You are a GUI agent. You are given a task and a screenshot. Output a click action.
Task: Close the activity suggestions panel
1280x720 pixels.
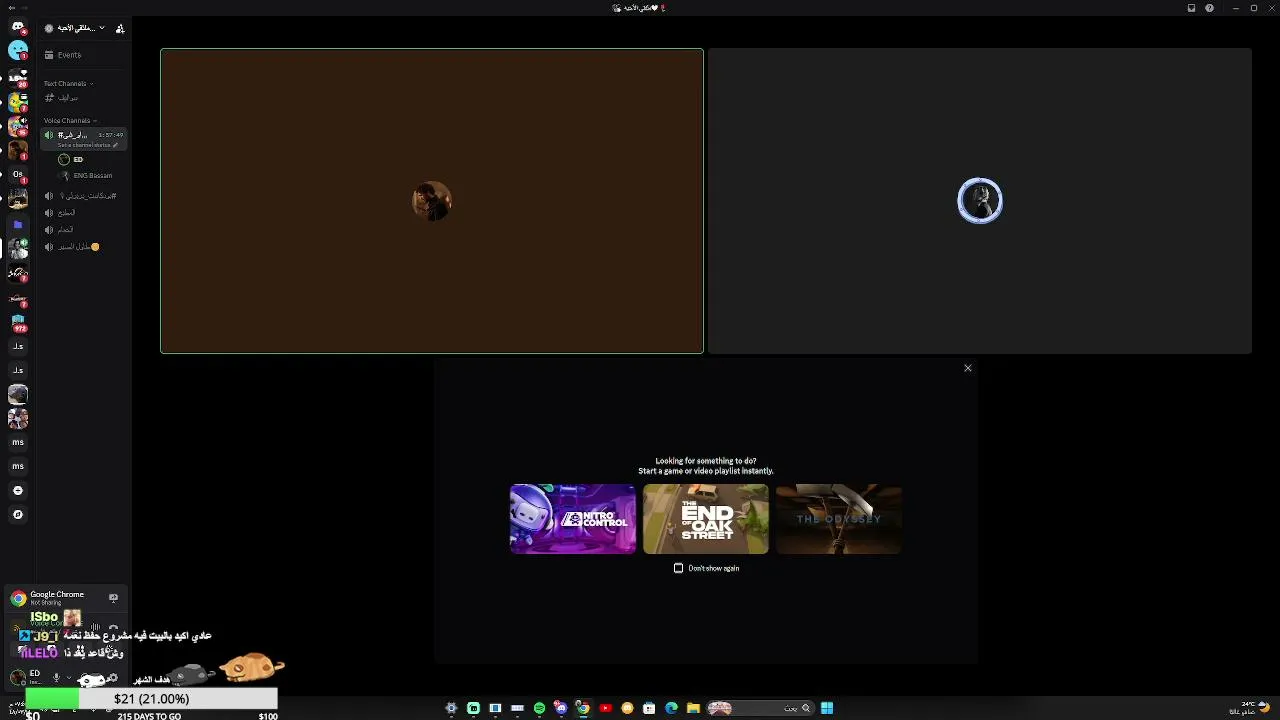click(968, 368)
